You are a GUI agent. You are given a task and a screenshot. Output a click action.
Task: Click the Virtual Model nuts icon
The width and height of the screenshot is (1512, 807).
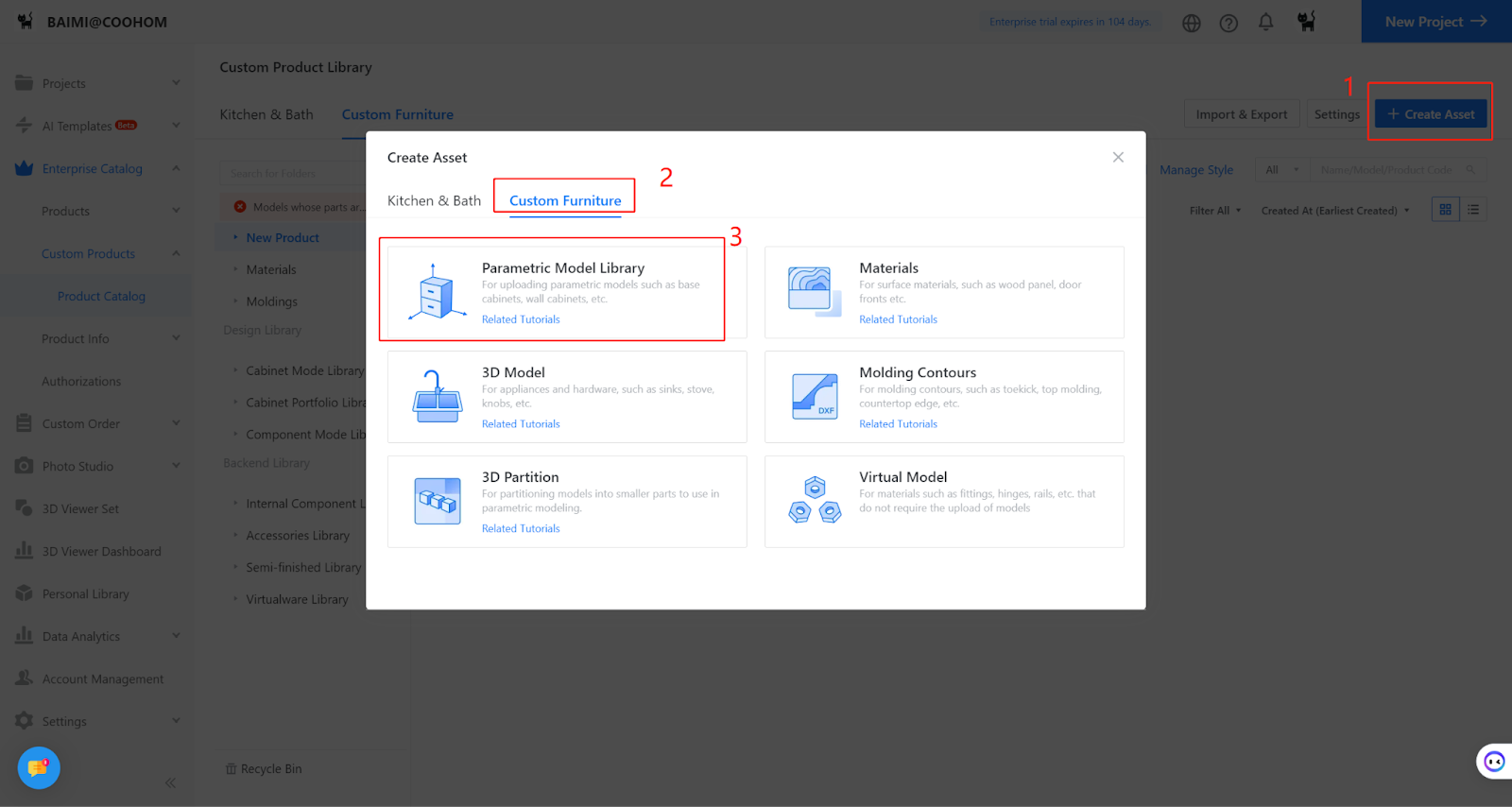pos(815,501)
